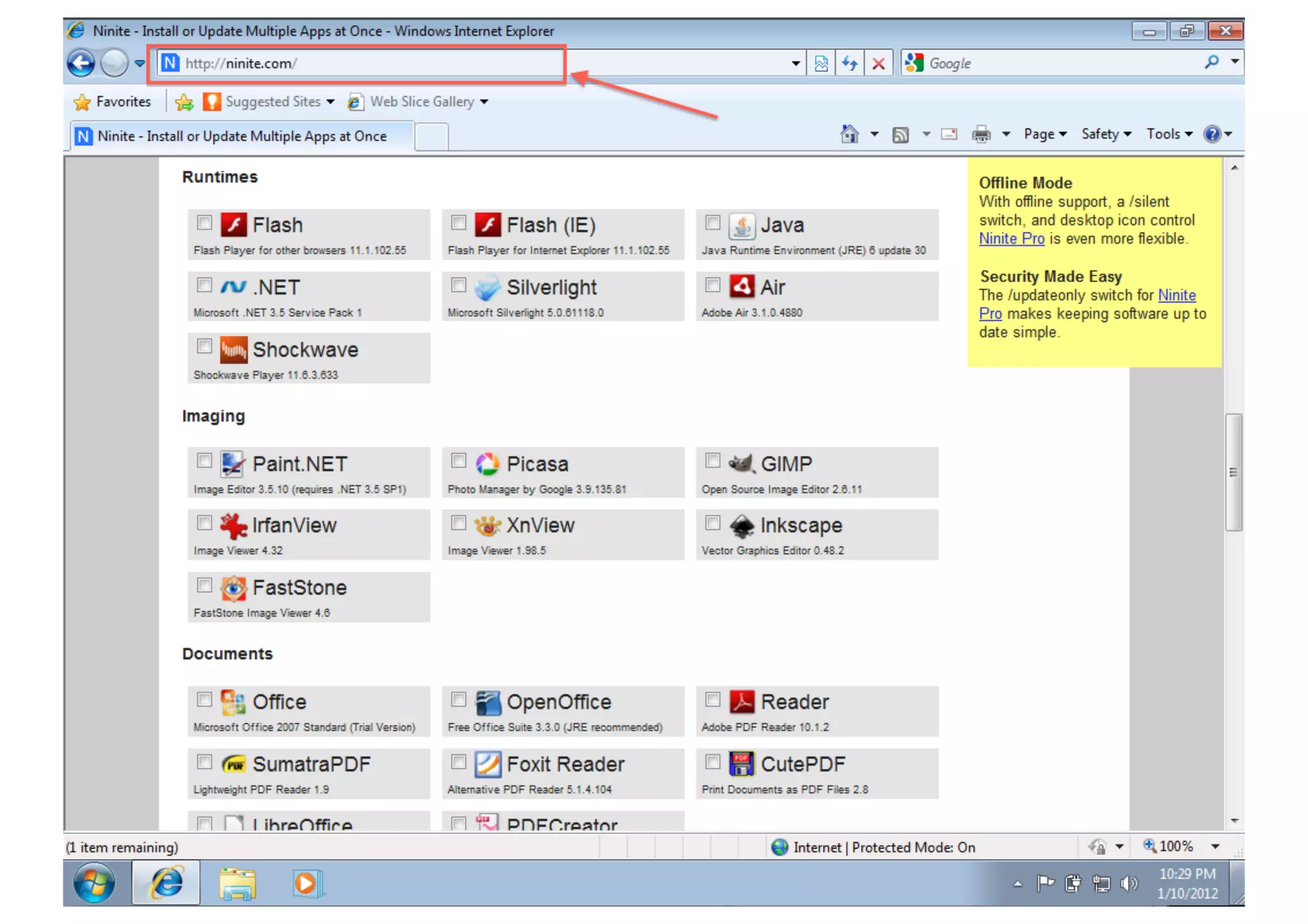Image resolution: width=1308 pixels, height=924 pixels.
Task: Click the Flash (IE) red icon
Action: coord(487,225)
